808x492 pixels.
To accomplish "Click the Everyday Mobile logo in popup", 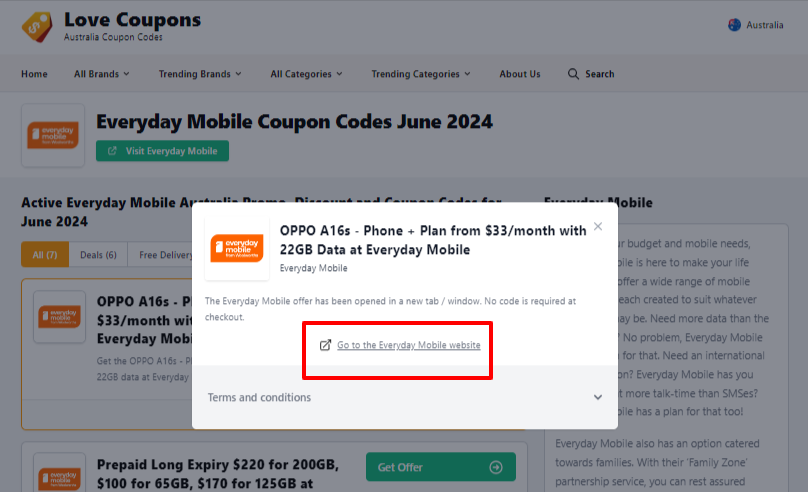I will (237, 248).
